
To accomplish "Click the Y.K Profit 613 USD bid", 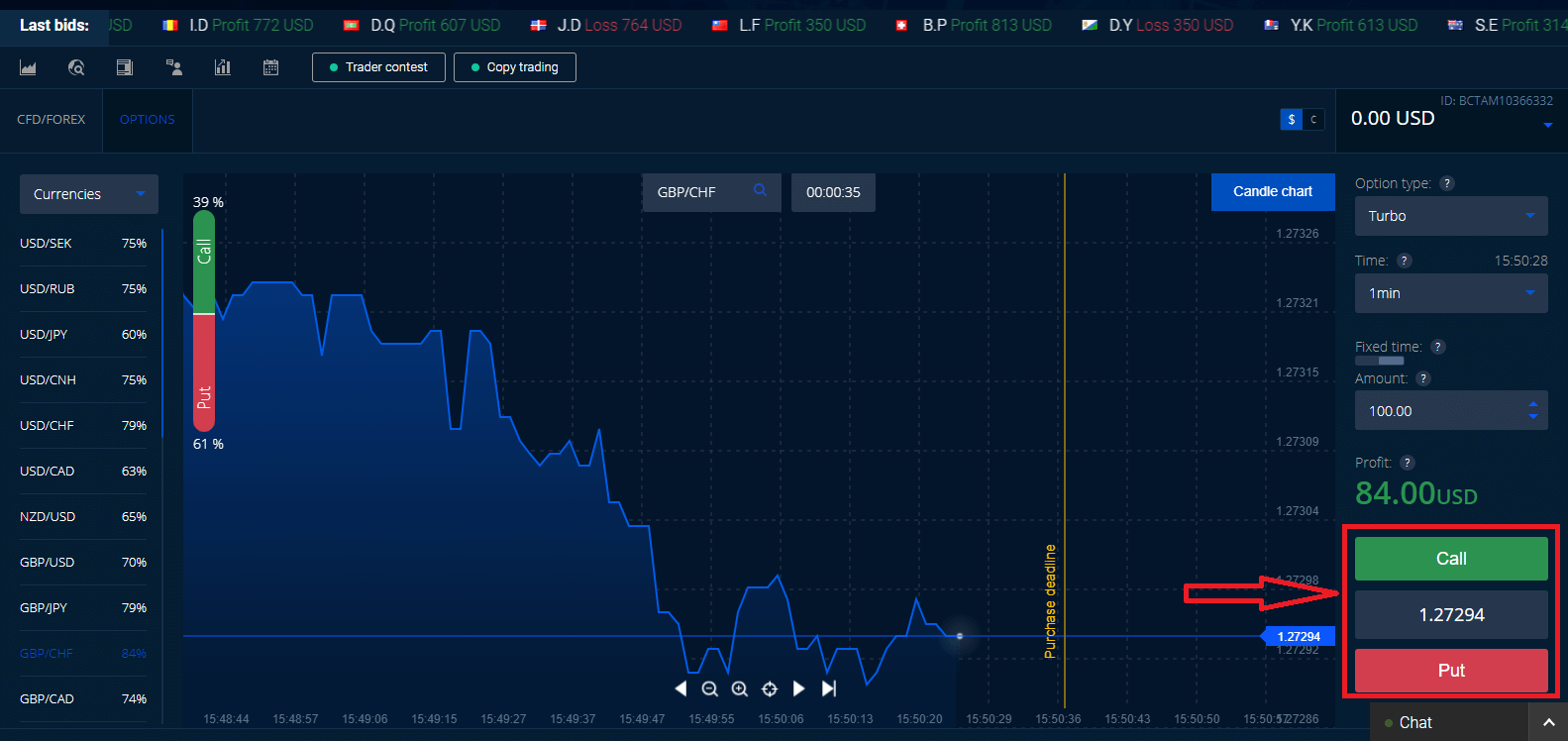I will tap(1341, 25).
